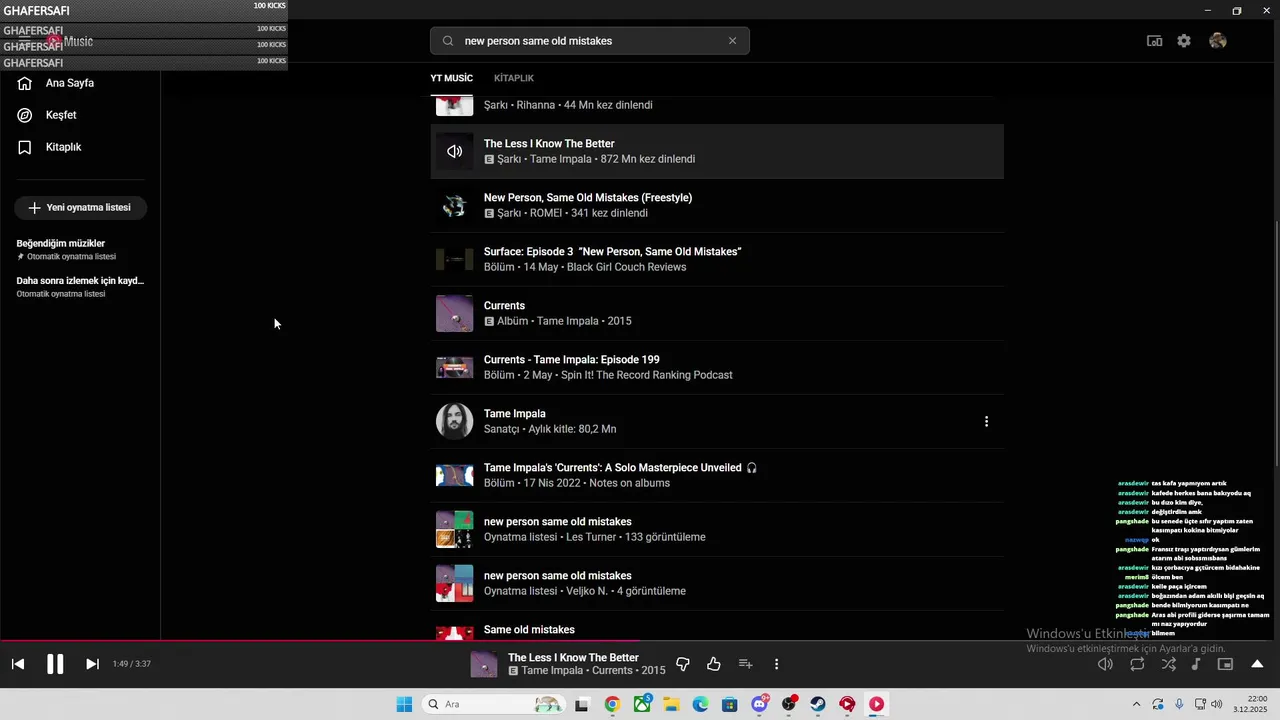Click album art in player bar
Image resolution: width=1280 pixels, height=720 pixels.
click(484, 664)
